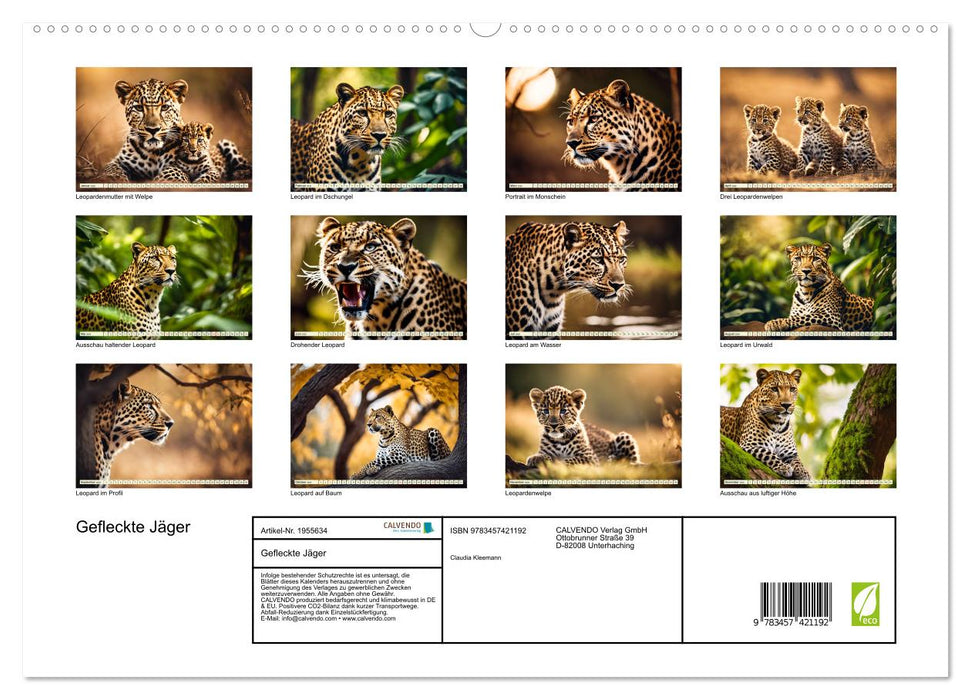Click the title Gefleckte Jäger
Image resolution: width=971 pixels, height=700 pixels.
(134, 525)
